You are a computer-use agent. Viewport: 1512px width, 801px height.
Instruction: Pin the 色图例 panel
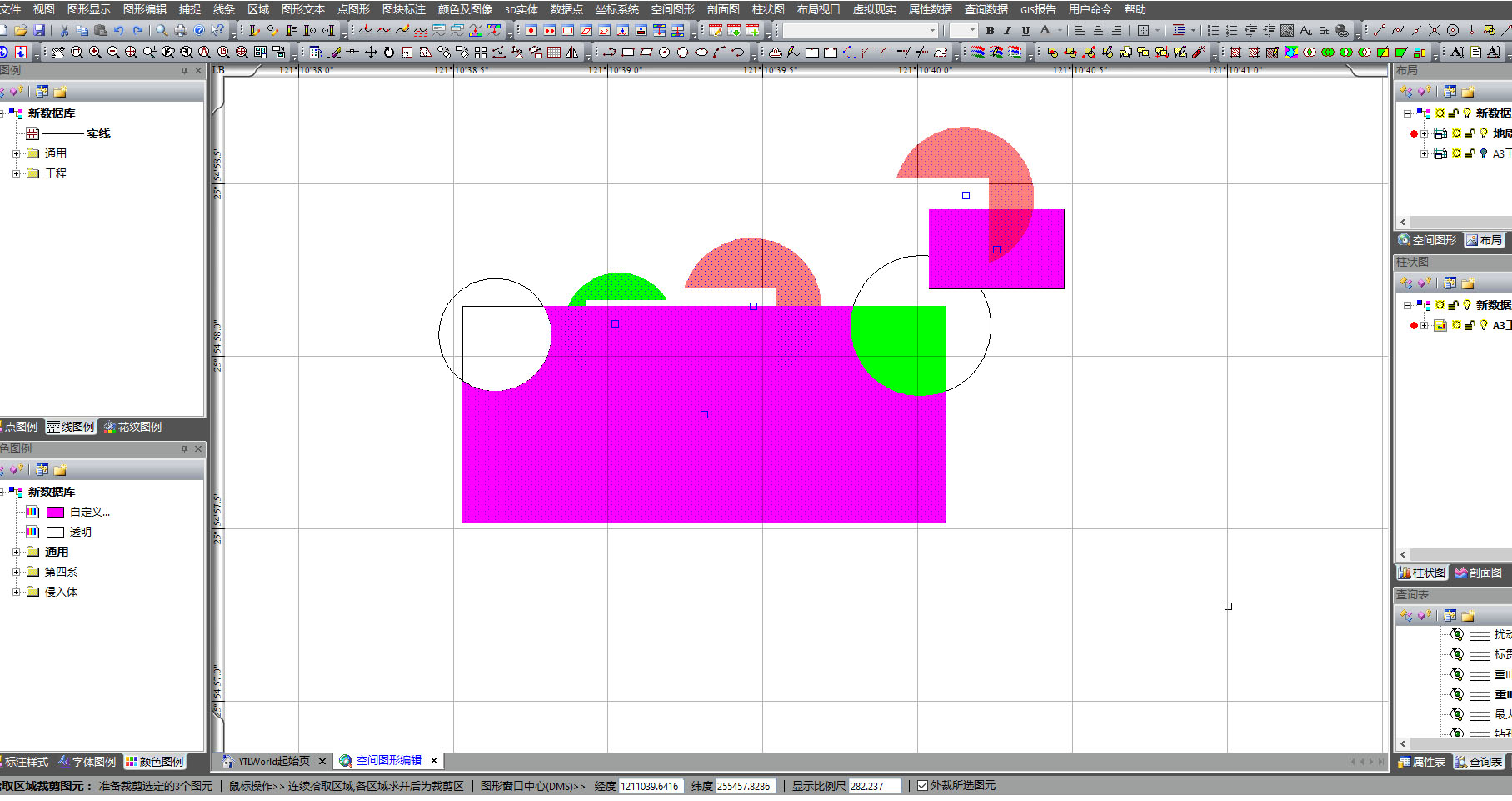(x=184, y=448)
